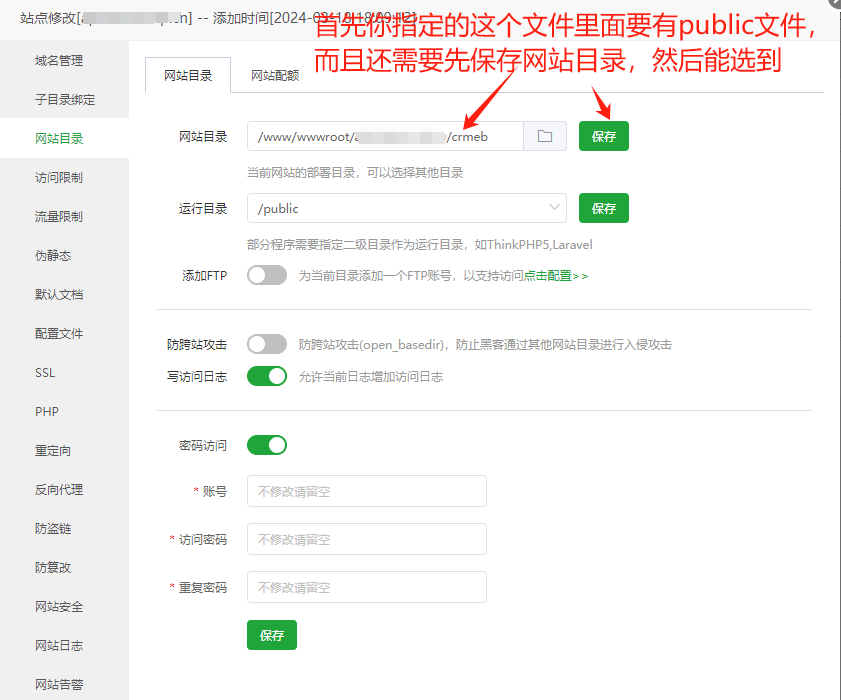Click the folder browse icon beside 网站目录 path
The height and width of the screenshot is (700, 841).
click(545, 137)
